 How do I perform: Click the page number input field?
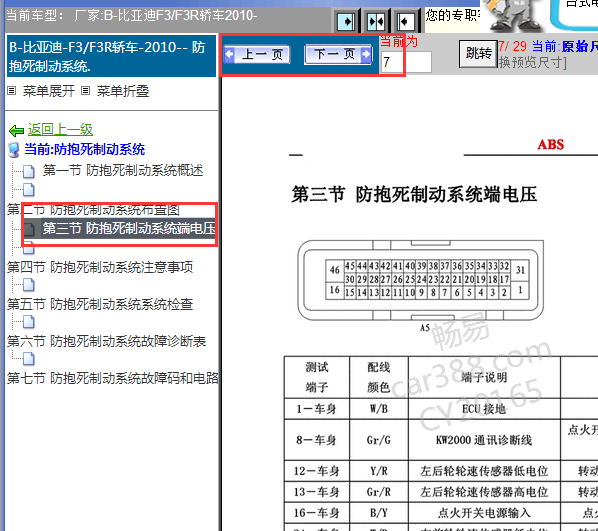[407, 62]
